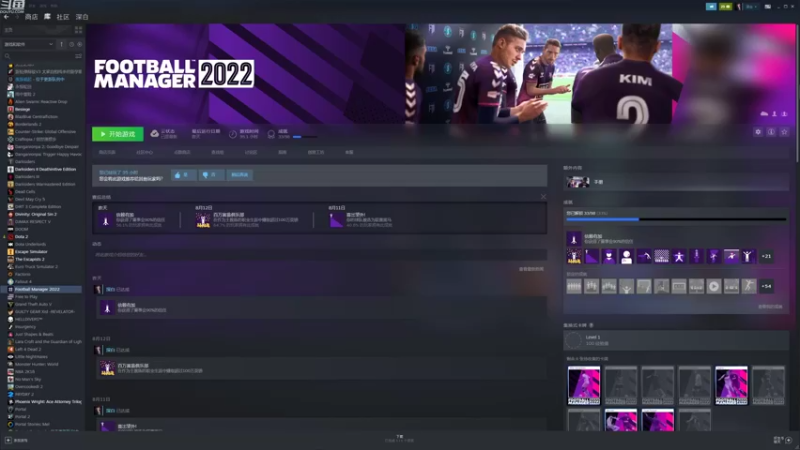The width and height of the screenshot is (800, 450).
Task: Click the add game plus icon
Action: click(x=8, y=440)
